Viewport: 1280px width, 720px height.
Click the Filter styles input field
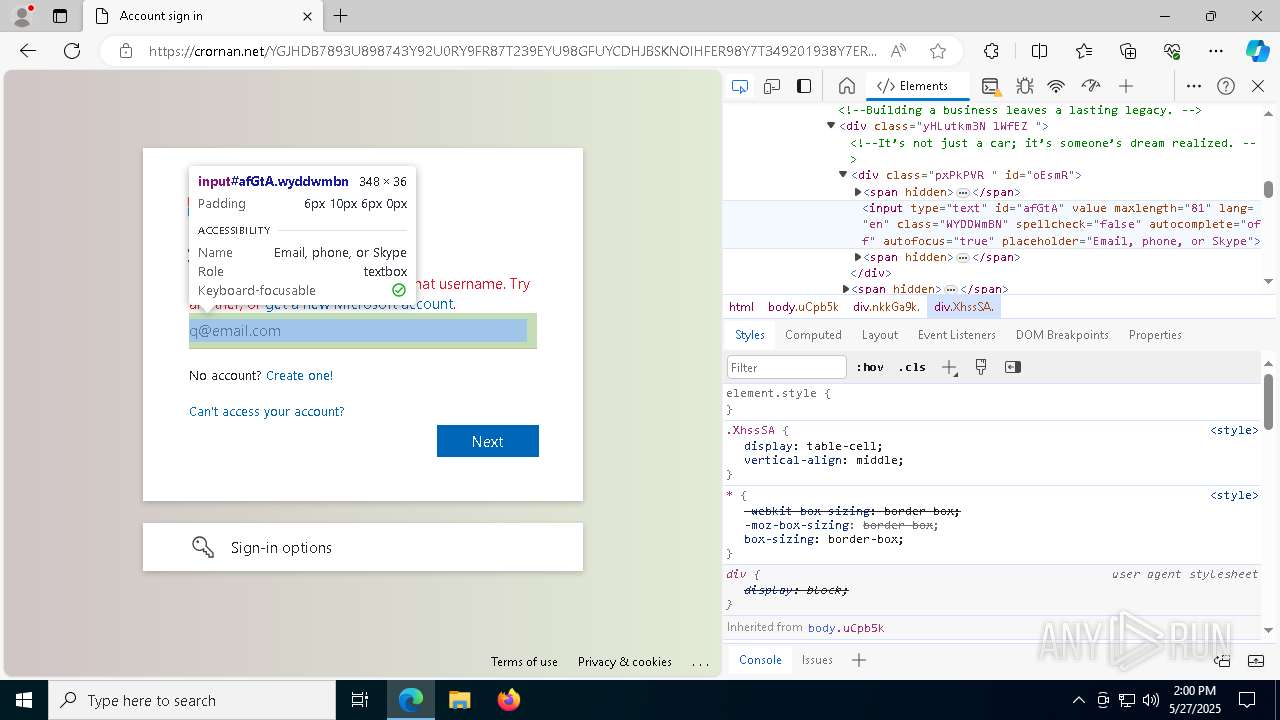point(787,367)
